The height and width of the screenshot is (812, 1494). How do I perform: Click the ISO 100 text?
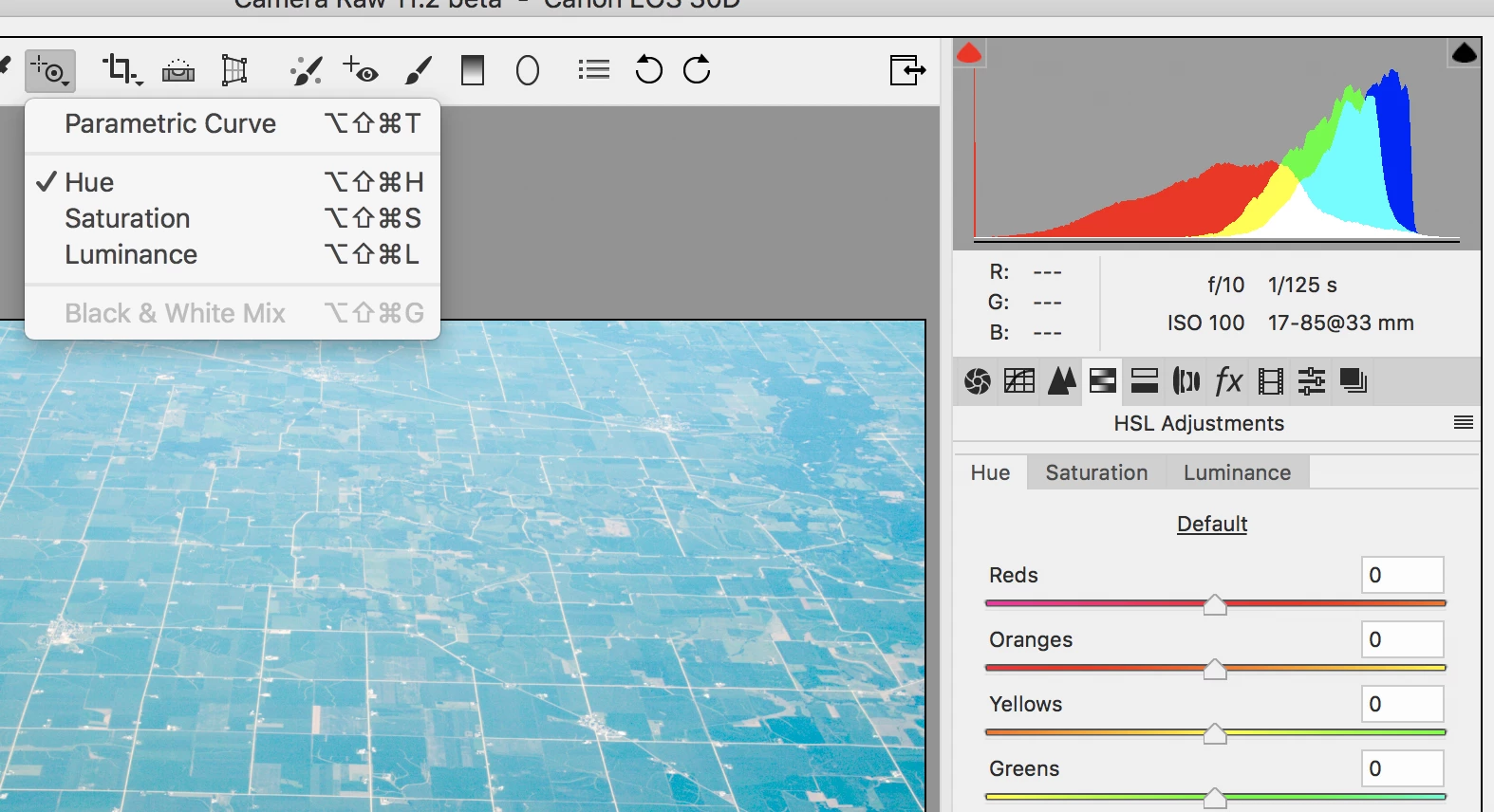[x=1205, y=323]
